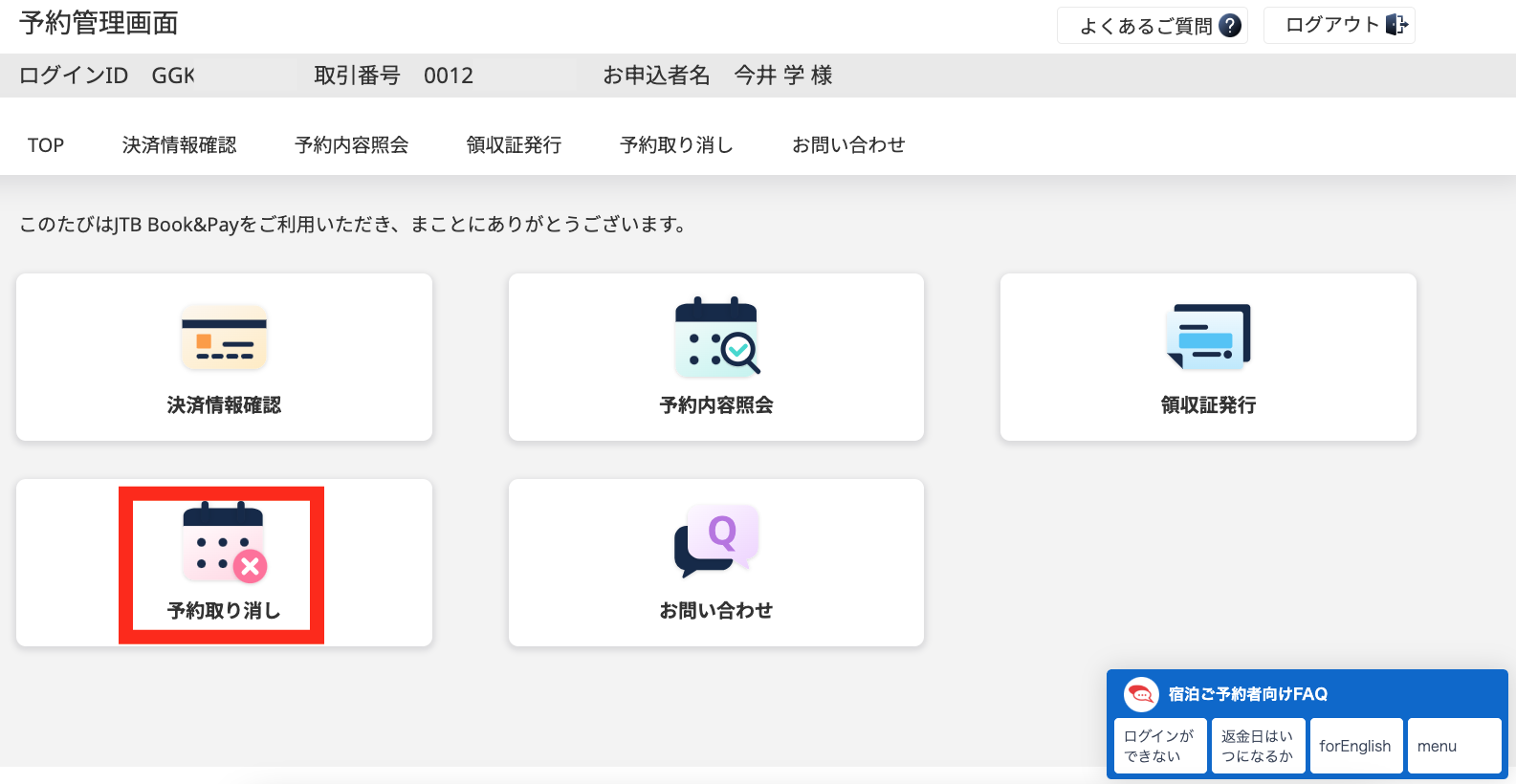Click the ログアウト button

click(x=1339, y=25)
